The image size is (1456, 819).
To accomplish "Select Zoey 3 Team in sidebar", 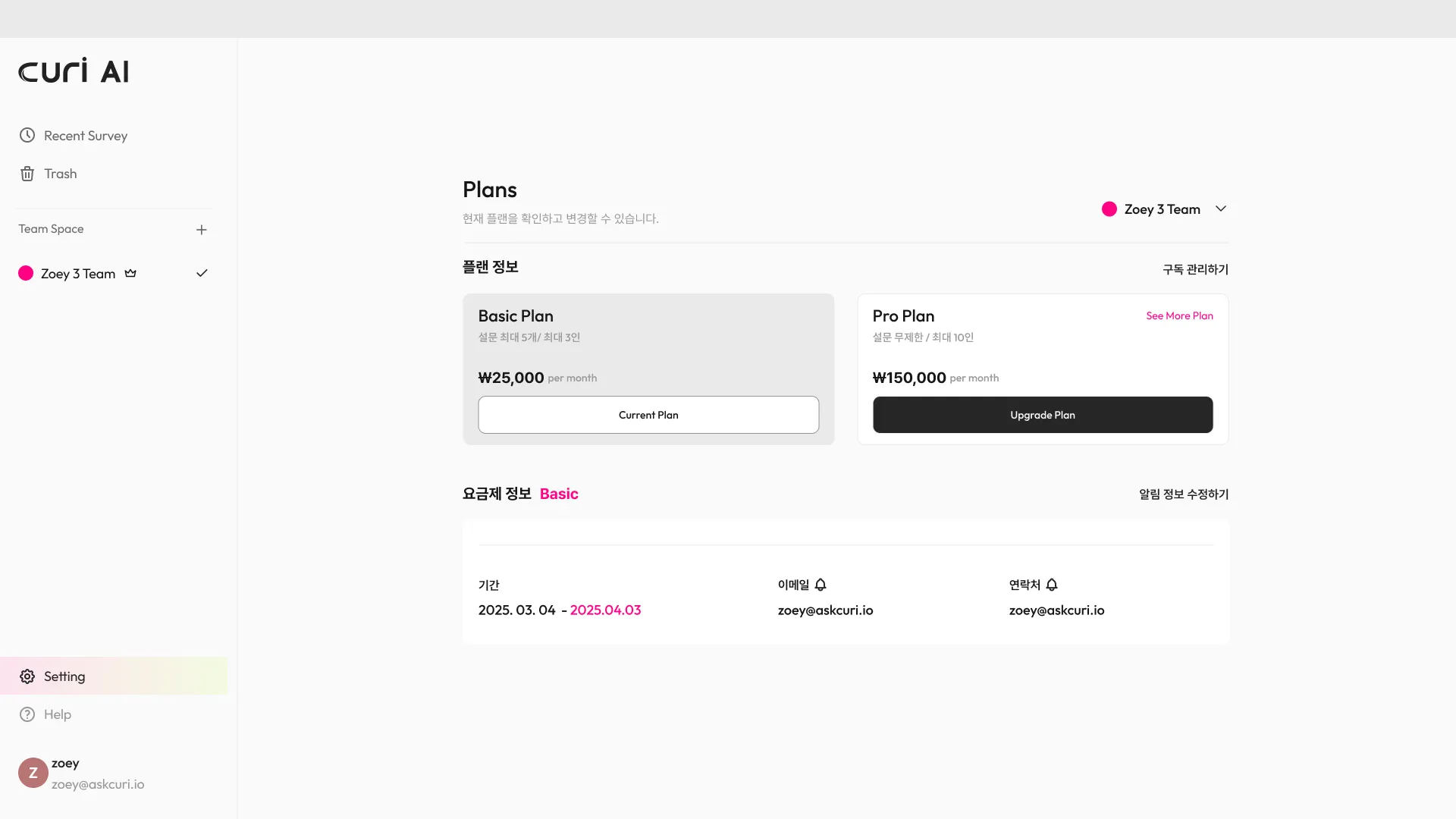I will pos(78,274).
